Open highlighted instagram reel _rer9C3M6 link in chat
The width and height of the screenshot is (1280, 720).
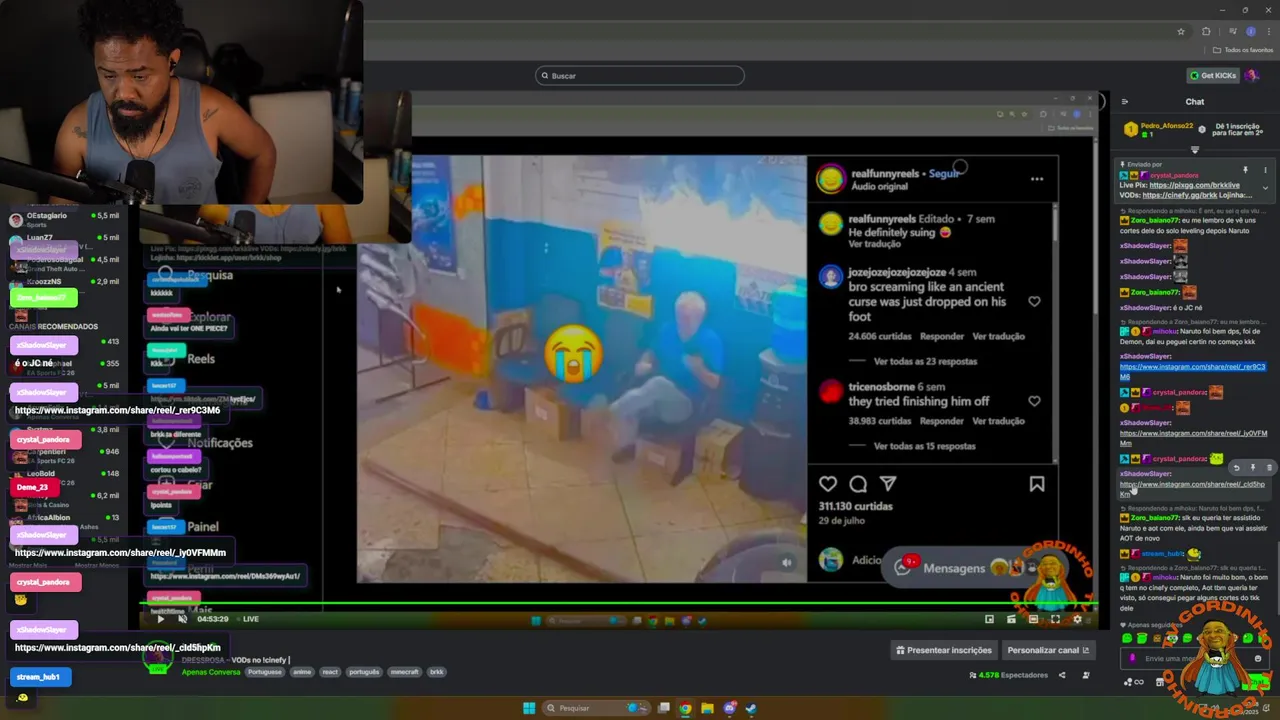pos(1192,371)
